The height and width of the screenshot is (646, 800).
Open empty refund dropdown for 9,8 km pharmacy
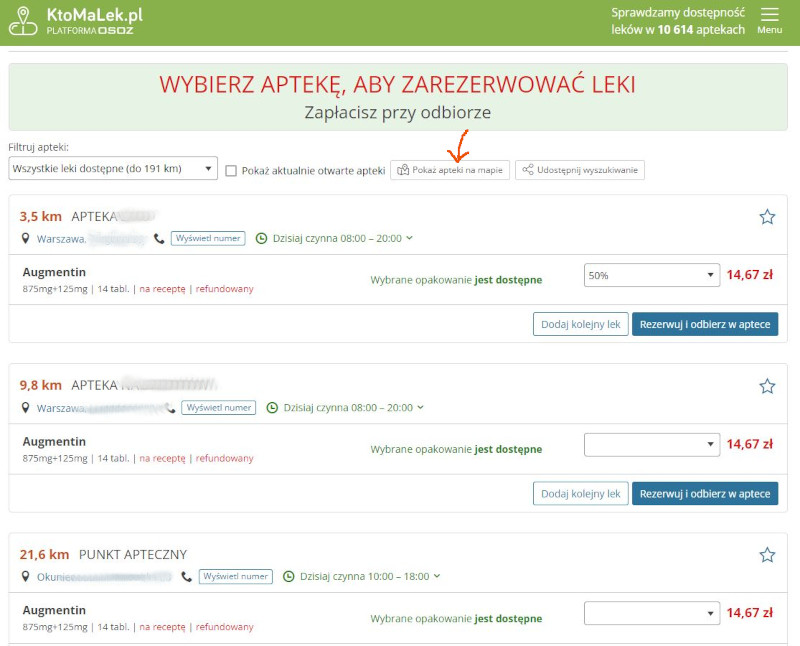point(651,444)
